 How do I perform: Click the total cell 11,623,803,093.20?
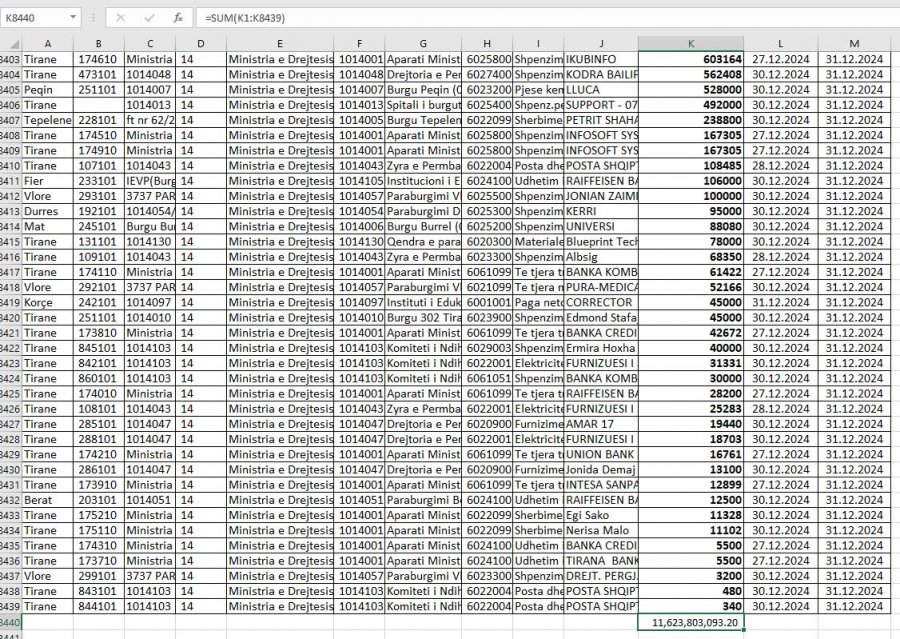click(x=691, y=622)
